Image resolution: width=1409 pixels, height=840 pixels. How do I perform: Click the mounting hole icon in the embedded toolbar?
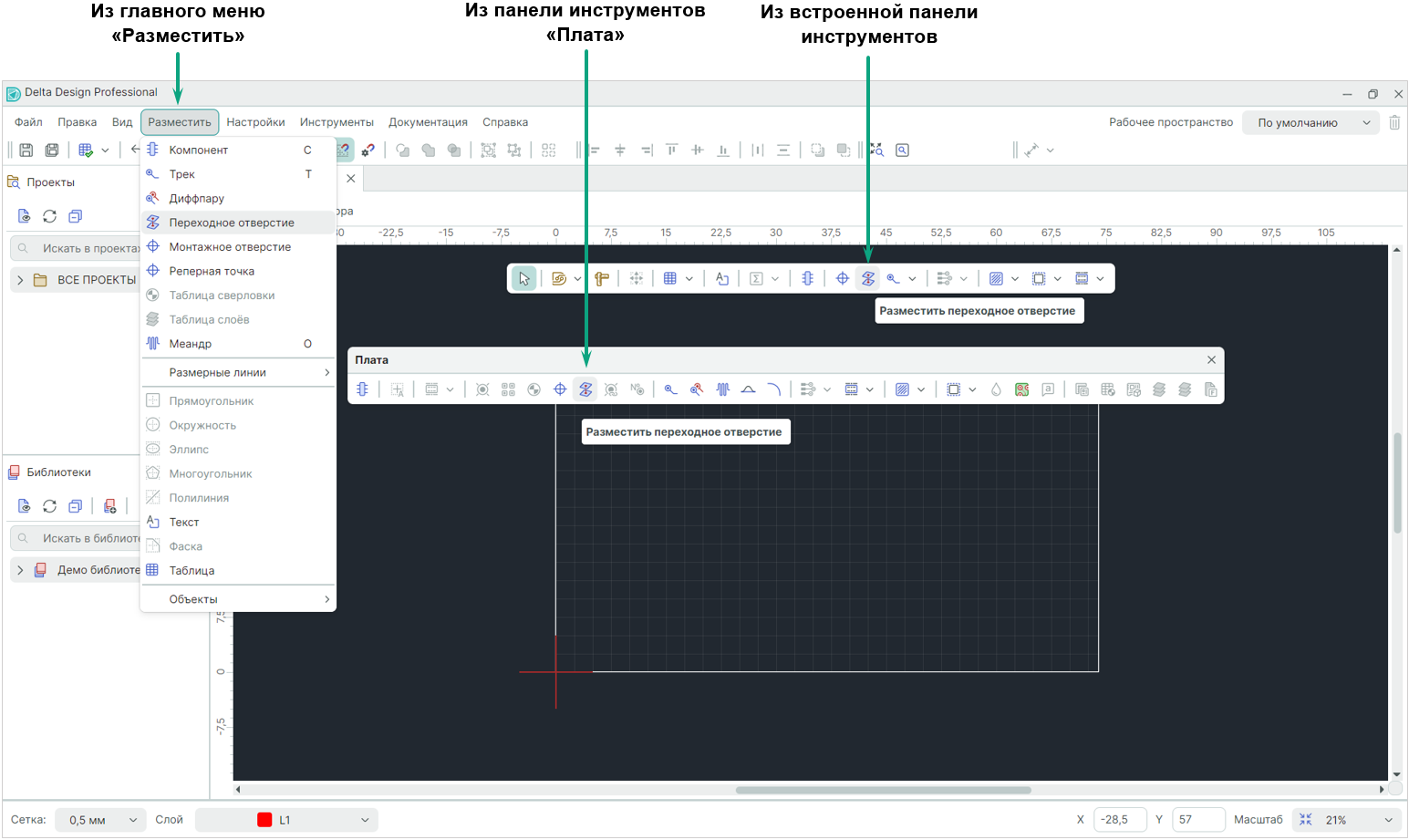click(843, 279)
